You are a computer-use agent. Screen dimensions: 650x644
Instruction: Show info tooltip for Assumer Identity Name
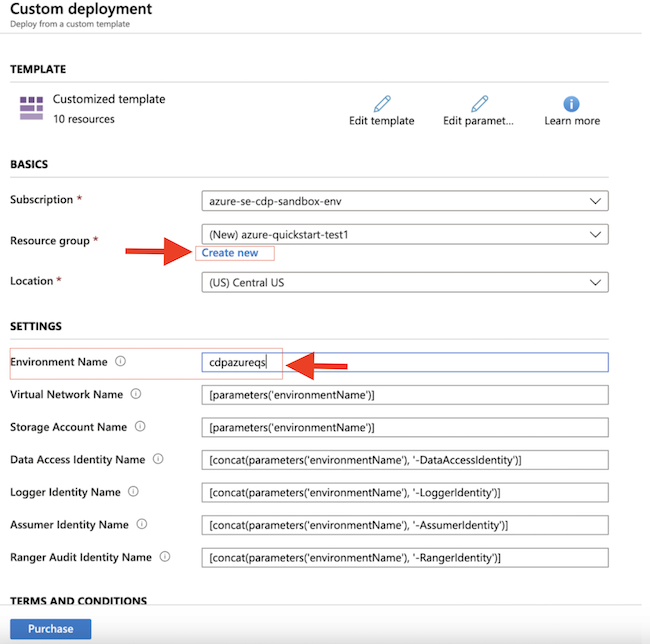pyautogui.click(x=141, y=525)
